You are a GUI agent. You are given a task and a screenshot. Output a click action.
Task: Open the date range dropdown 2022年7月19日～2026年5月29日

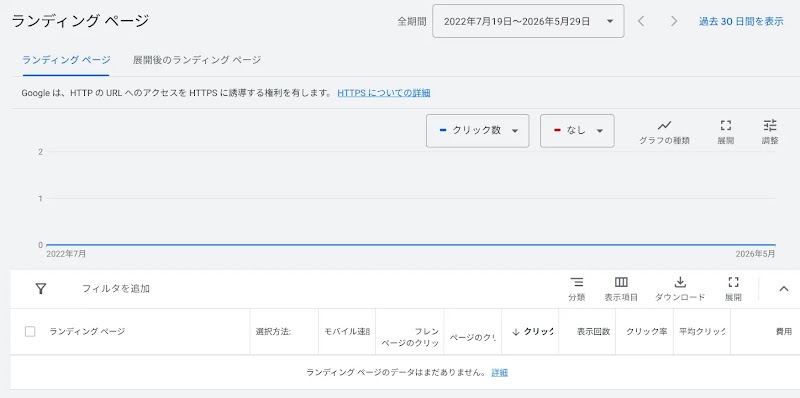point(528,21)
